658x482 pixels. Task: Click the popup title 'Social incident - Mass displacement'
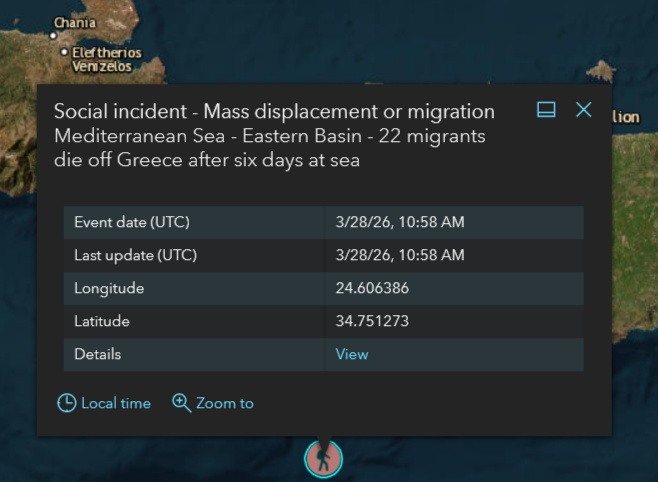pos(274,112)
